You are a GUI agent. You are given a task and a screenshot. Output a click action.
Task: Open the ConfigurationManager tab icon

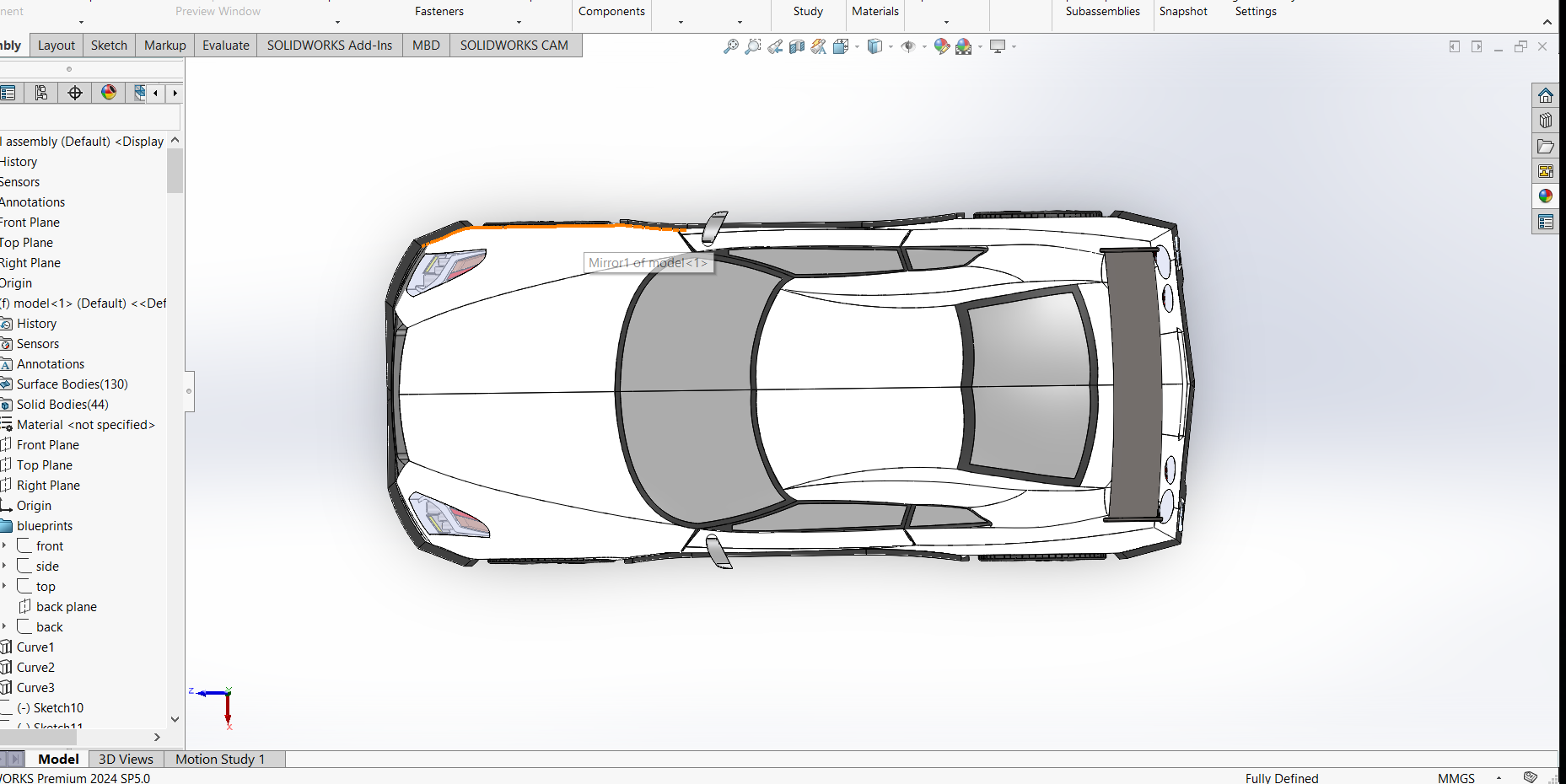click(x=40, y=93)
